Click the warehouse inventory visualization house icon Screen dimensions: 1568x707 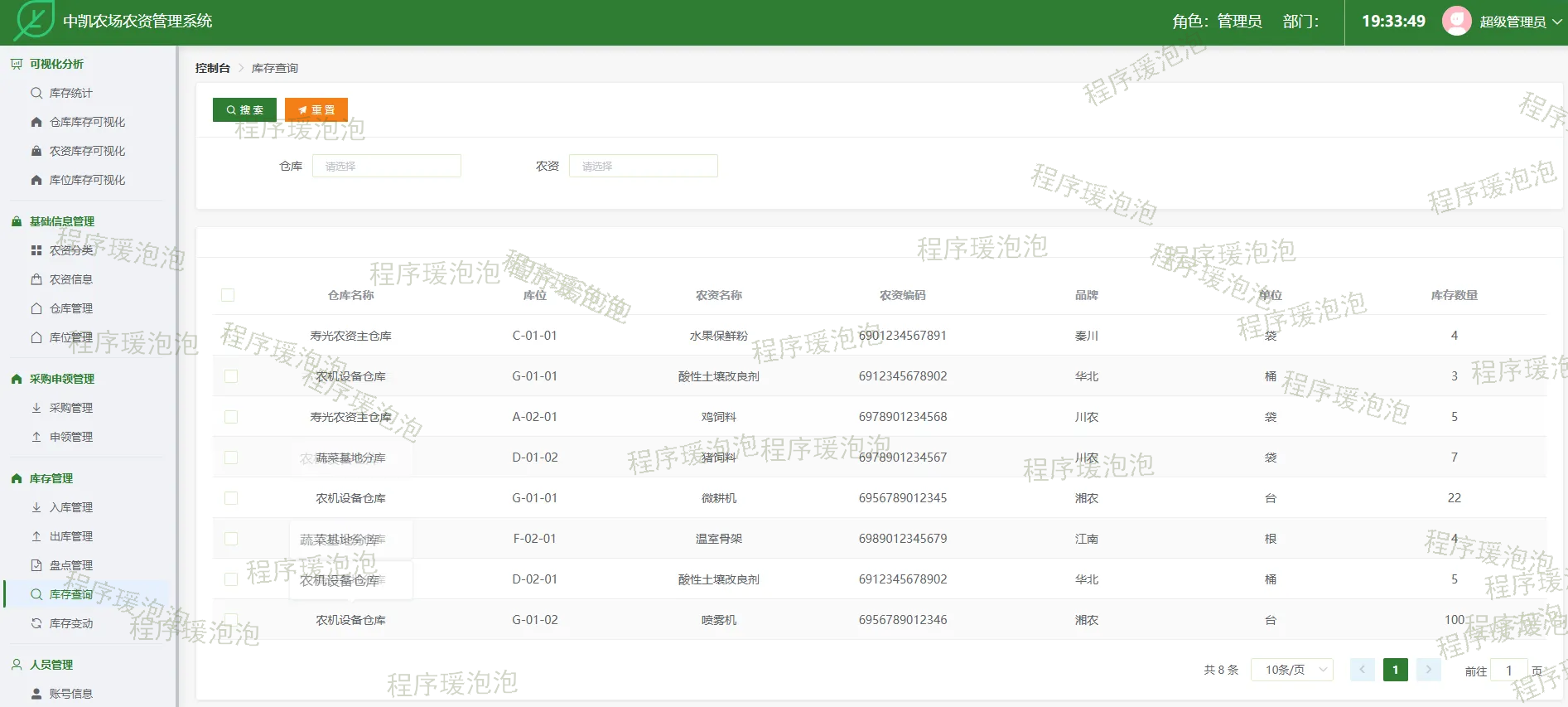click(x=36, y=122)
